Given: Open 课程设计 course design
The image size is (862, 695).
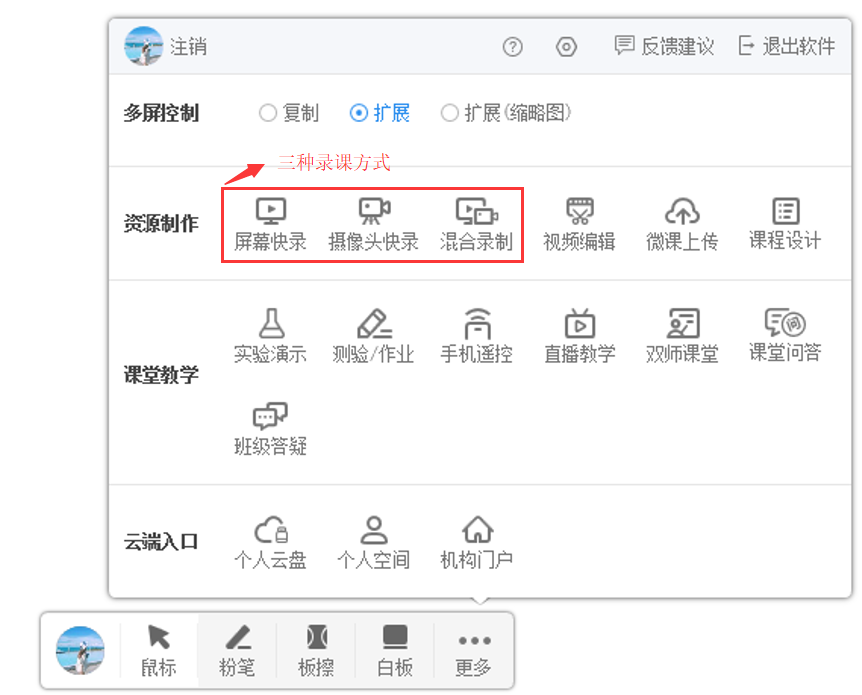Looking at the screenshot, I should 785,224.
